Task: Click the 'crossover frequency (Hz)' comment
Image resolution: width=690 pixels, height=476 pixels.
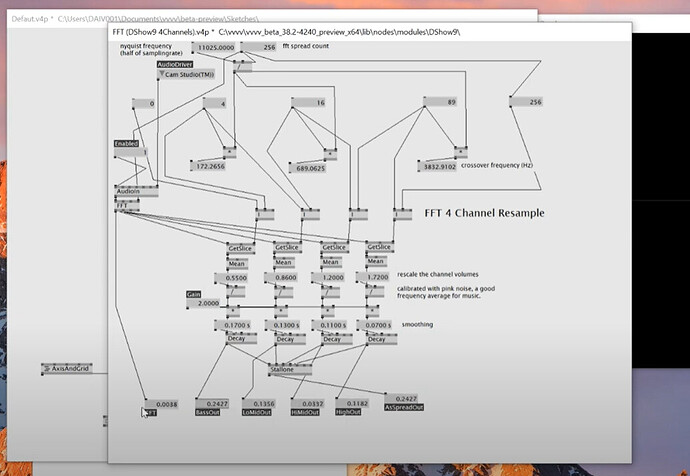Action: (497, 165)
